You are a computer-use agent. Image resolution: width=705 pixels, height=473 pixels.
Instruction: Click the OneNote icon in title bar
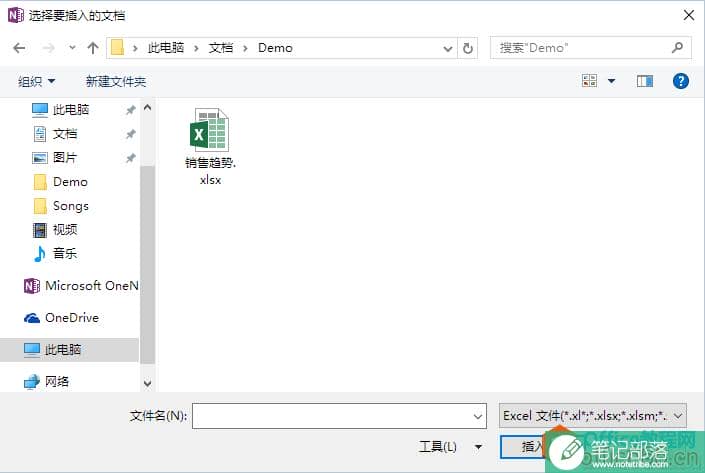coord(15,15)
